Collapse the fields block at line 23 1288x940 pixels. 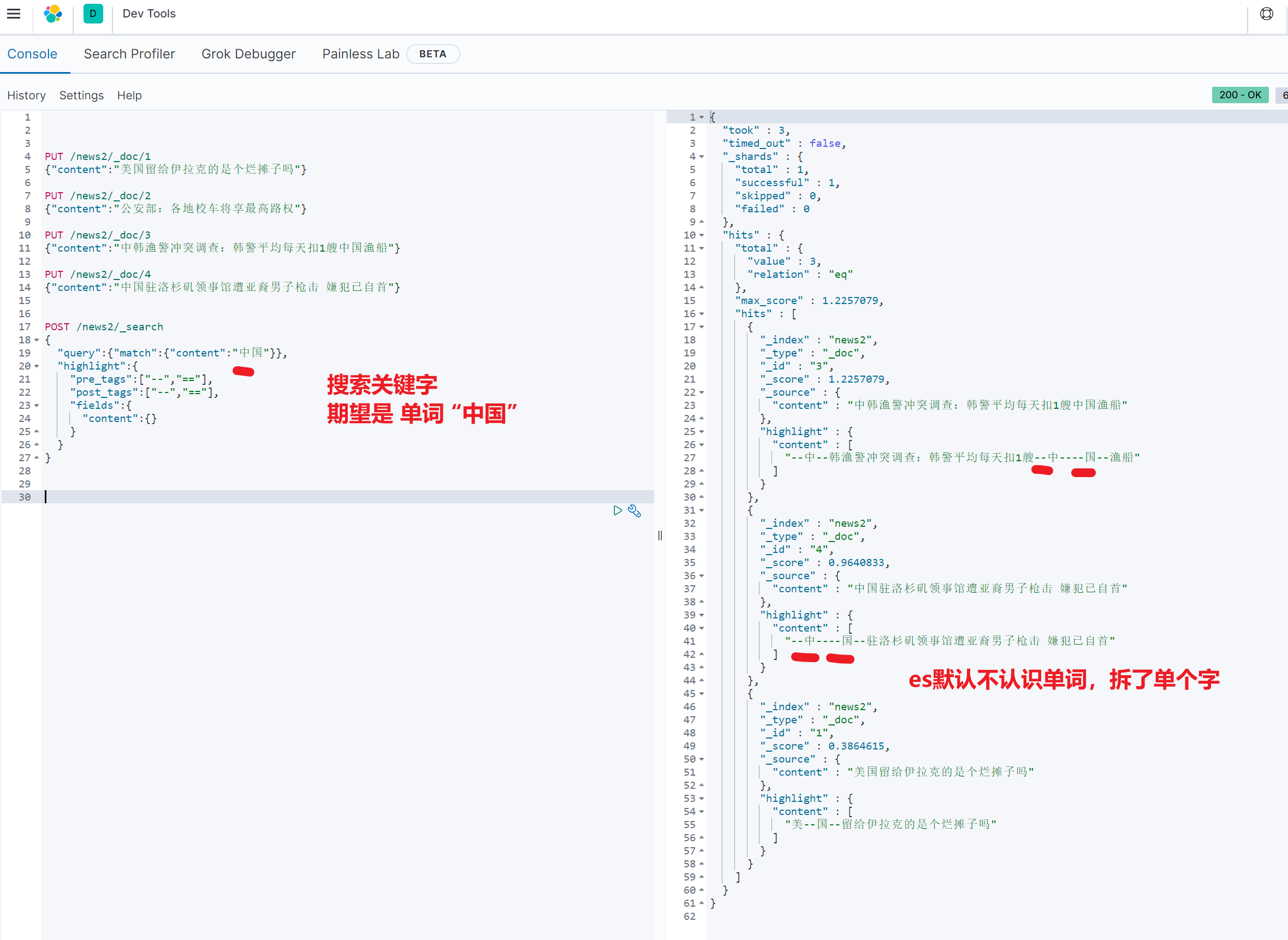tap(37, 406)
